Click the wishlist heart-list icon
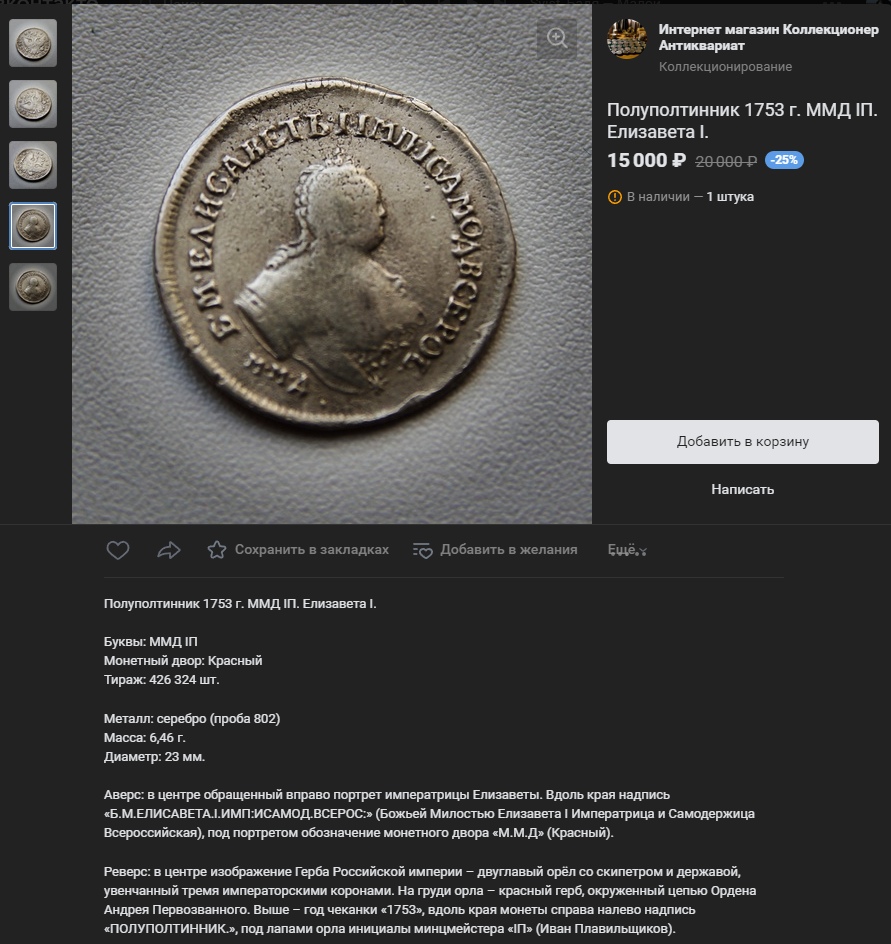This screenshot has width=891, height=944. (423, 550)
